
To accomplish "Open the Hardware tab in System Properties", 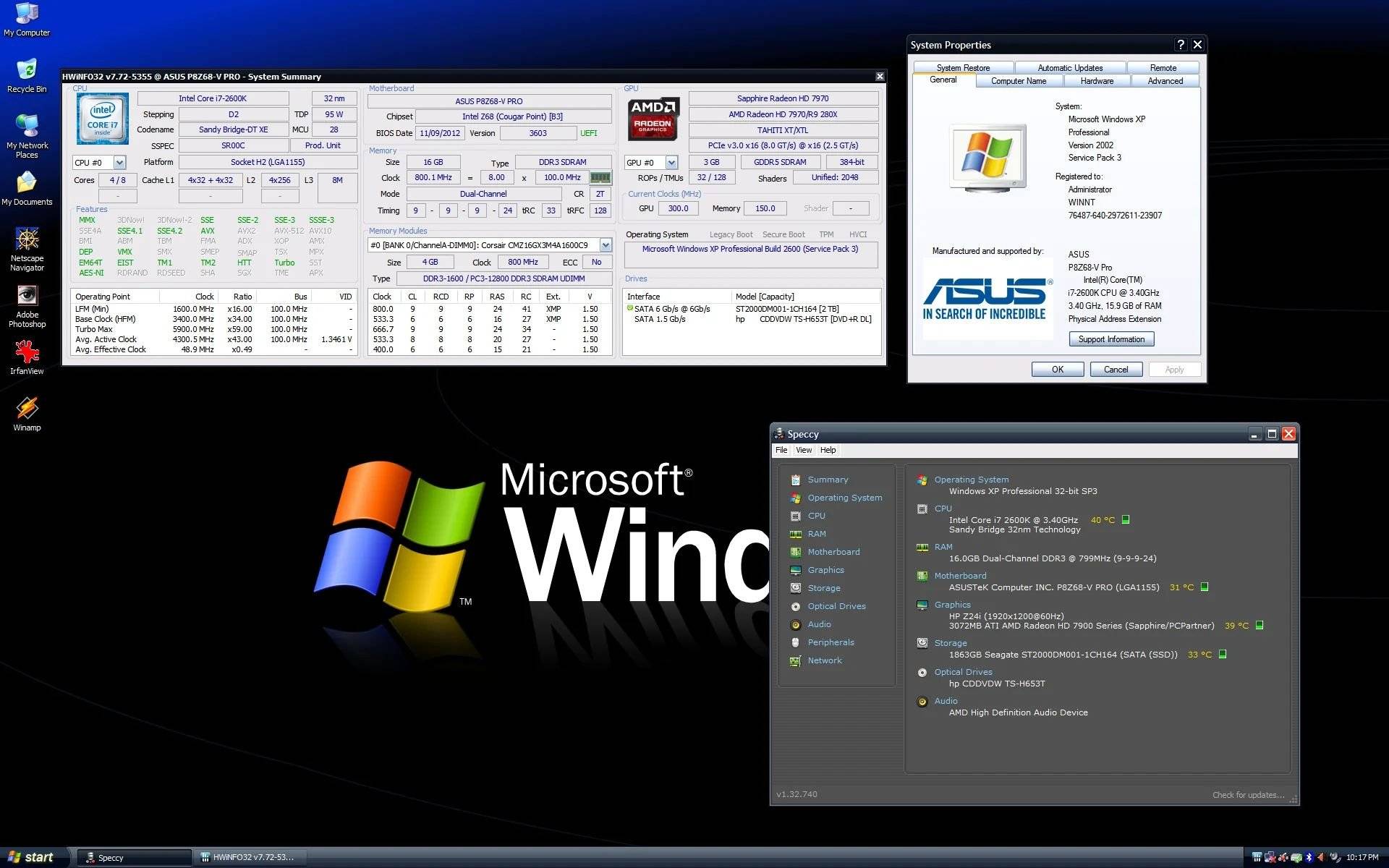I will [1097, 81].
